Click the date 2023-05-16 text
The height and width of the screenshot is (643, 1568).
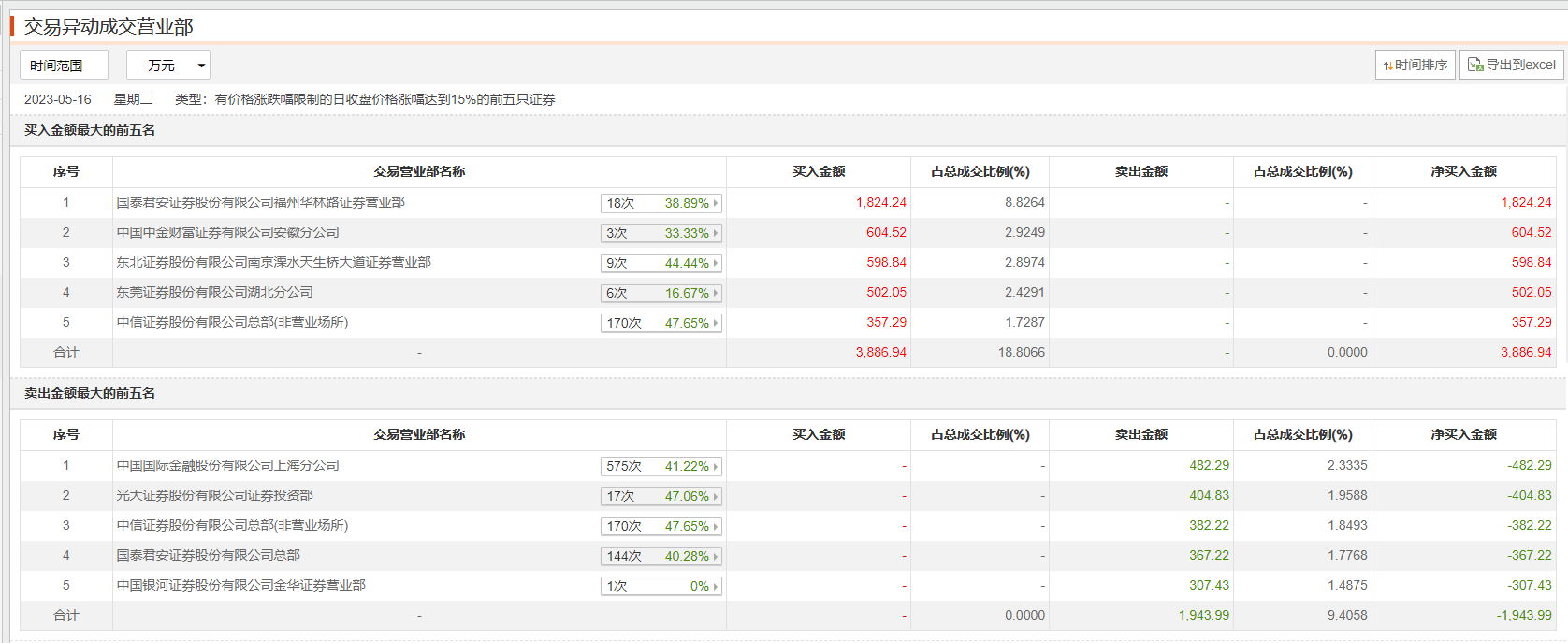[x=58, y=99]
